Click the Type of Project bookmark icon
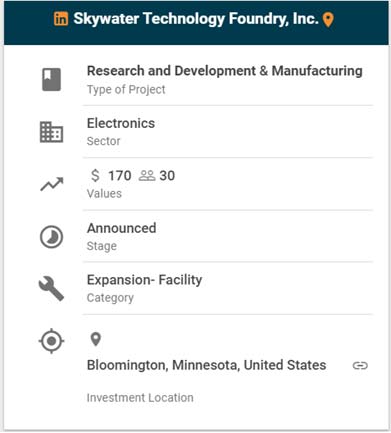The height and width of the screenshot is (433, 391). tap(51, 80)
